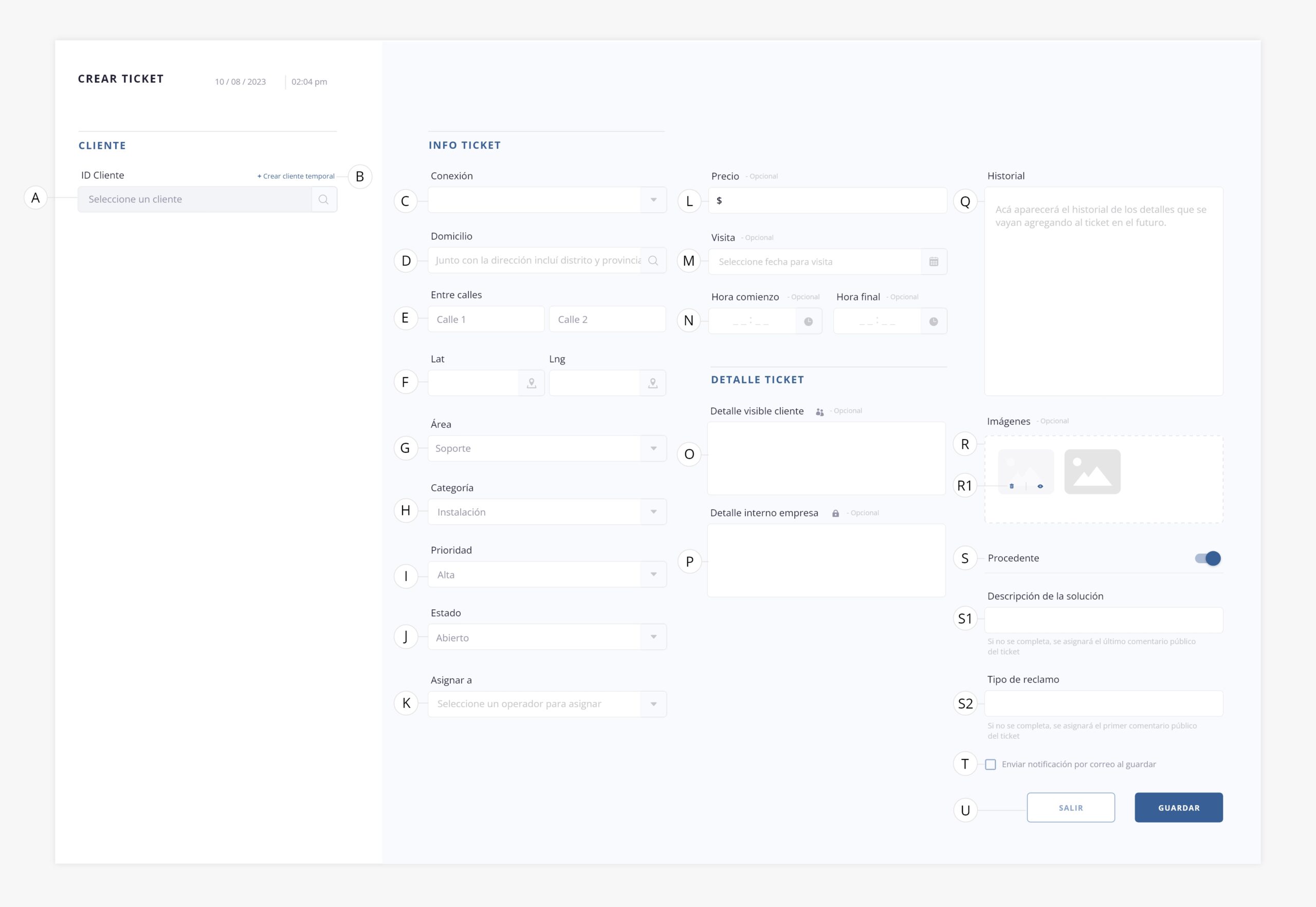
Task: Open the Visita calendar icon
Action: 934,262
